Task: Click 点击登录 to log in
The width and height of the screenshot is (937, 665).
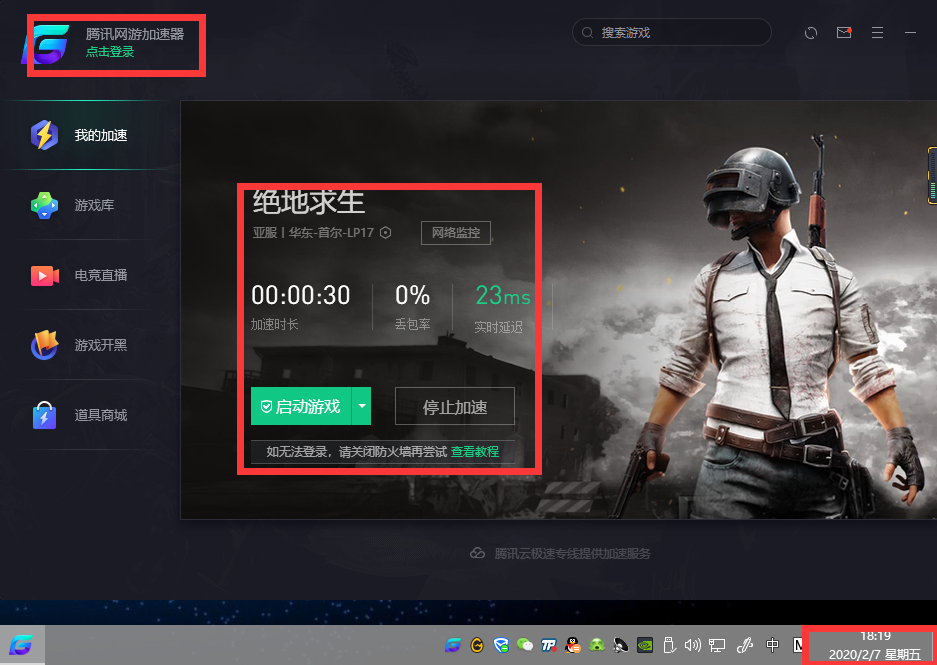Action: click(x=110, y=52)
